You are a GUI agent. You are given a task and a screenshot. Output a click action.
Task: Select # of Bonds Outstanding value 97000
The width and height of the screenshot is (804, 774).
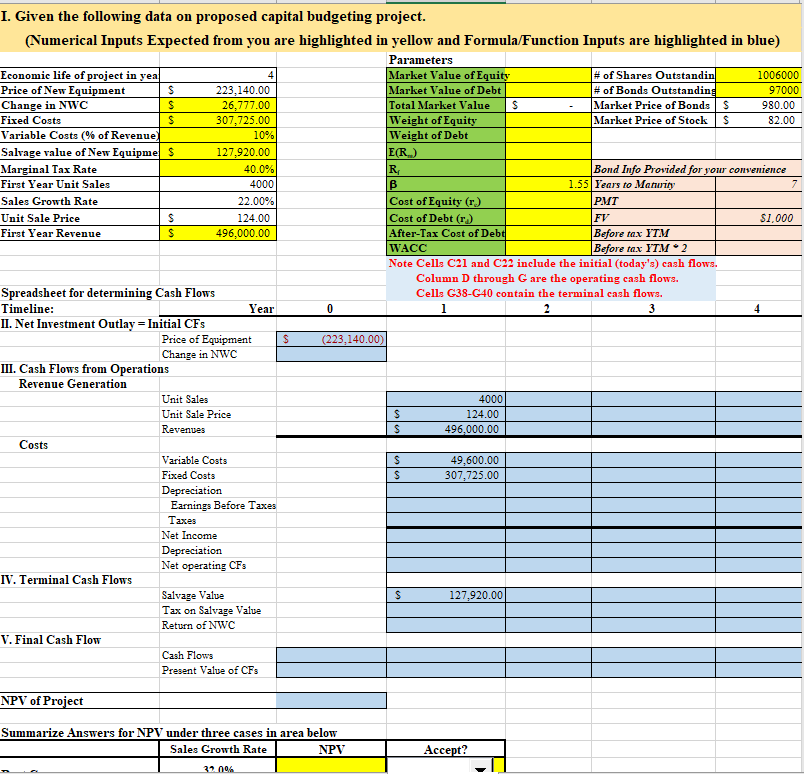[x=758, y=90]
